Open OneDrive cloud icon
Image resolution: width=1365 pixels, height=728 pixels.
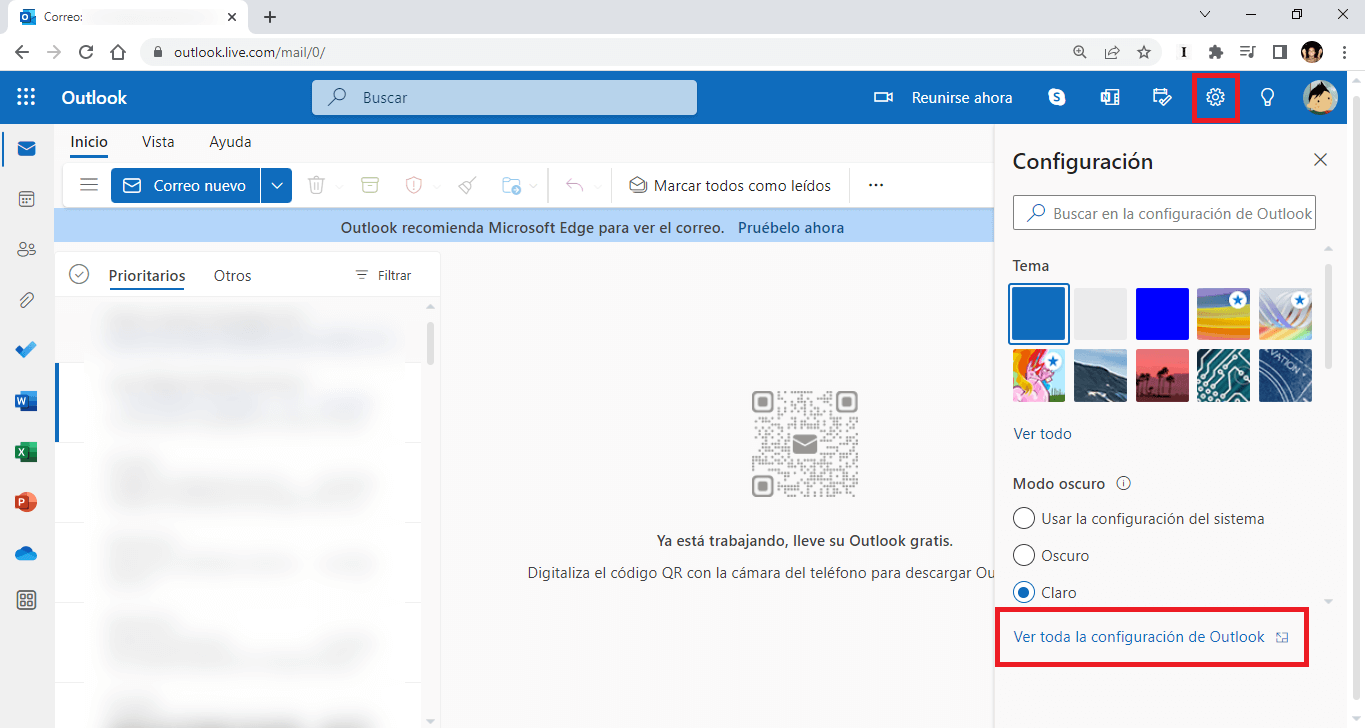pyautogui.click(x=27, y=553)
